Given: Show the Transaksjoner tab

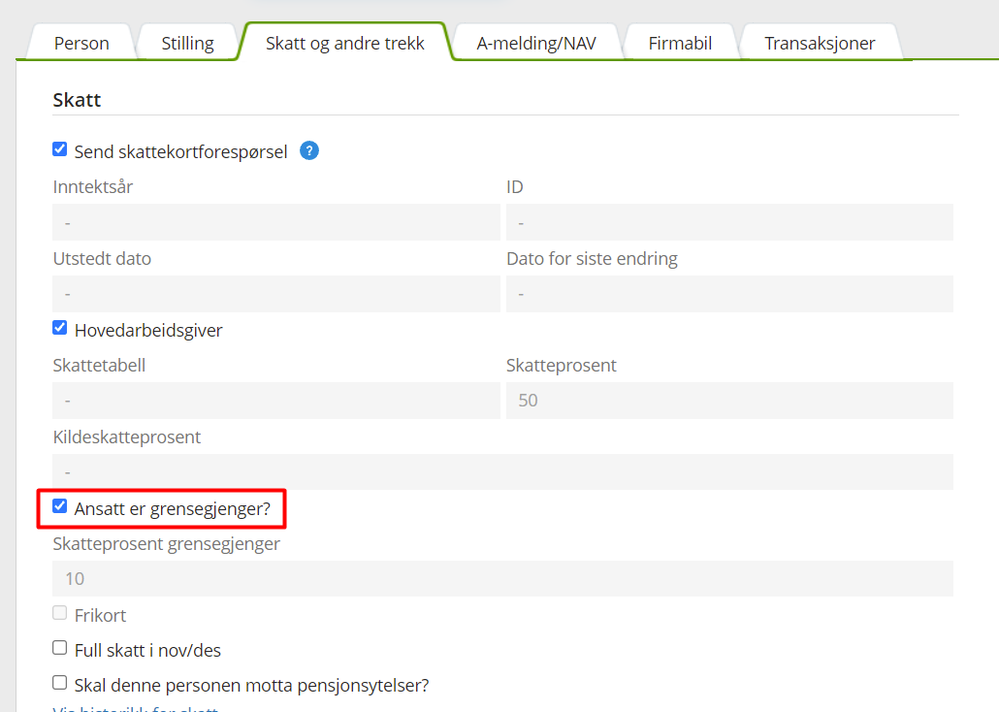Looking at the screenshot, I should click(819, 43).
